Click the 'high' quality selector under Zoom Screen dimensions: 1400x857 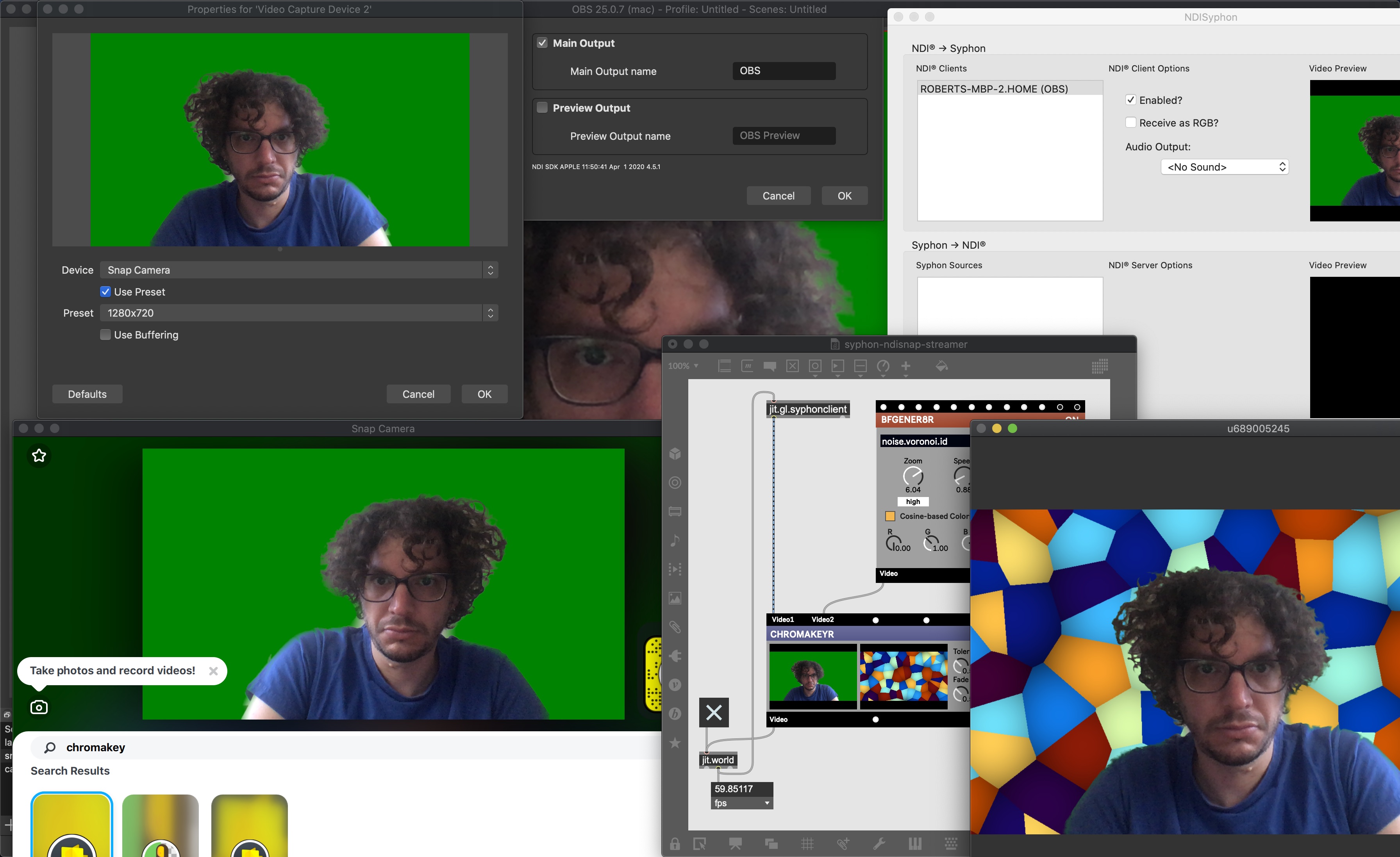click(x=912, y=501)
